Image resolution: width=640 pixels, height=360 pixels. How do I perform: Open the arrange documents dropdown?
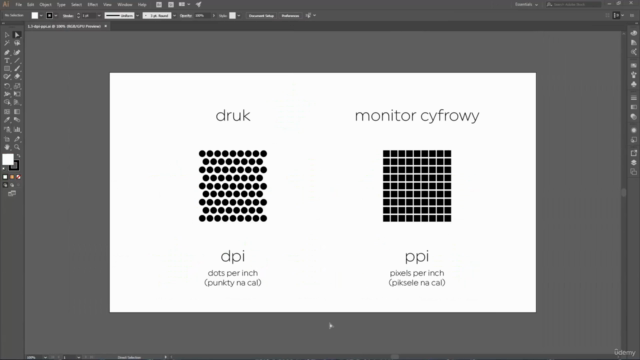[184, 4]
